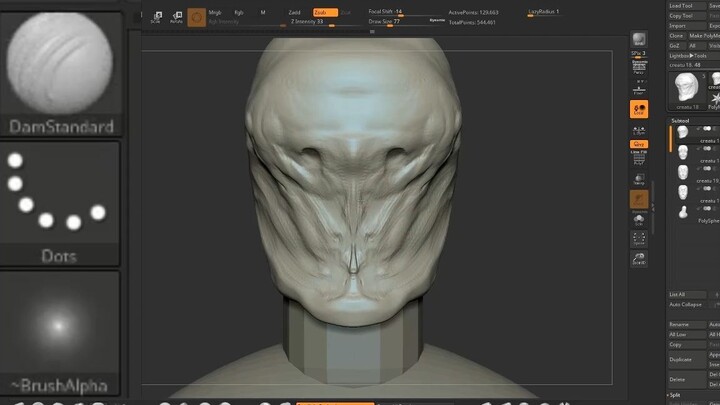This screenshot has height=405, width=720.
Task: Adjust the LazyRadius 1 slider
Action: coord(545,12)
